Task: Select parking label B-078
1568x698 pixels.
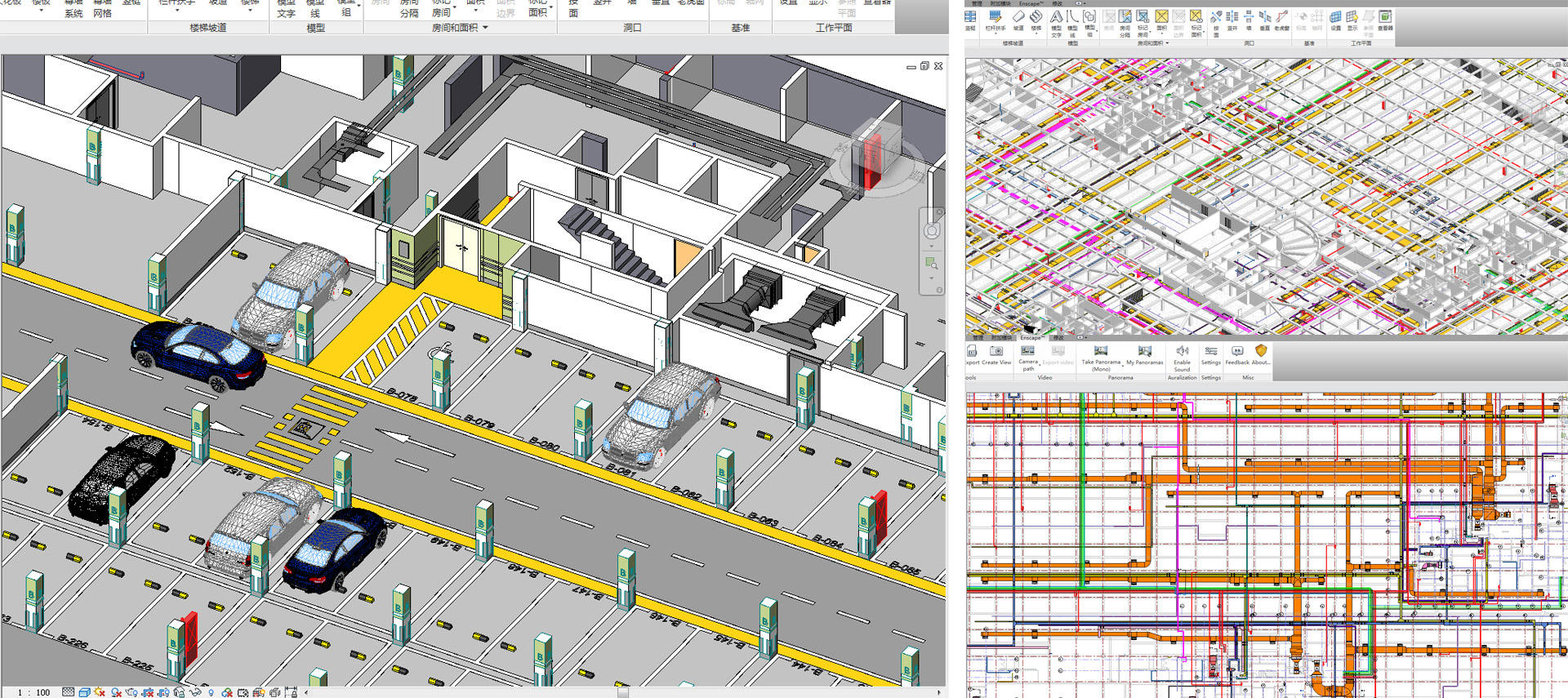Action: pyautogui.click(x=402, y=396)
